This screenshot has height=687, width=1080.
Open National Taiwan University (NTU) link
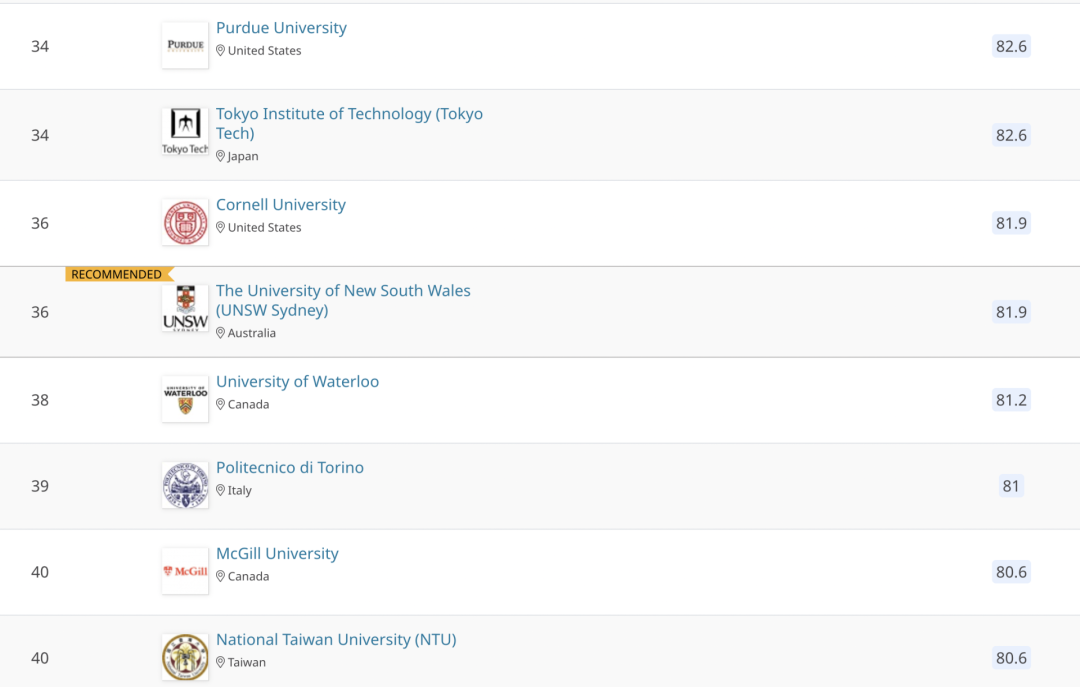[x=336, y=640]
